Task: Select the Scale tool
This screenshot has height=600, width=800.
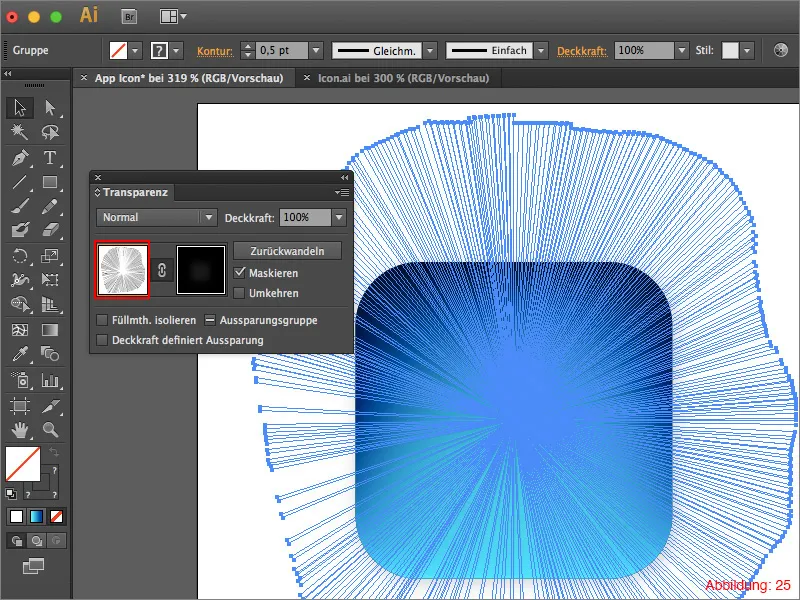Action: tap(50, 256)
